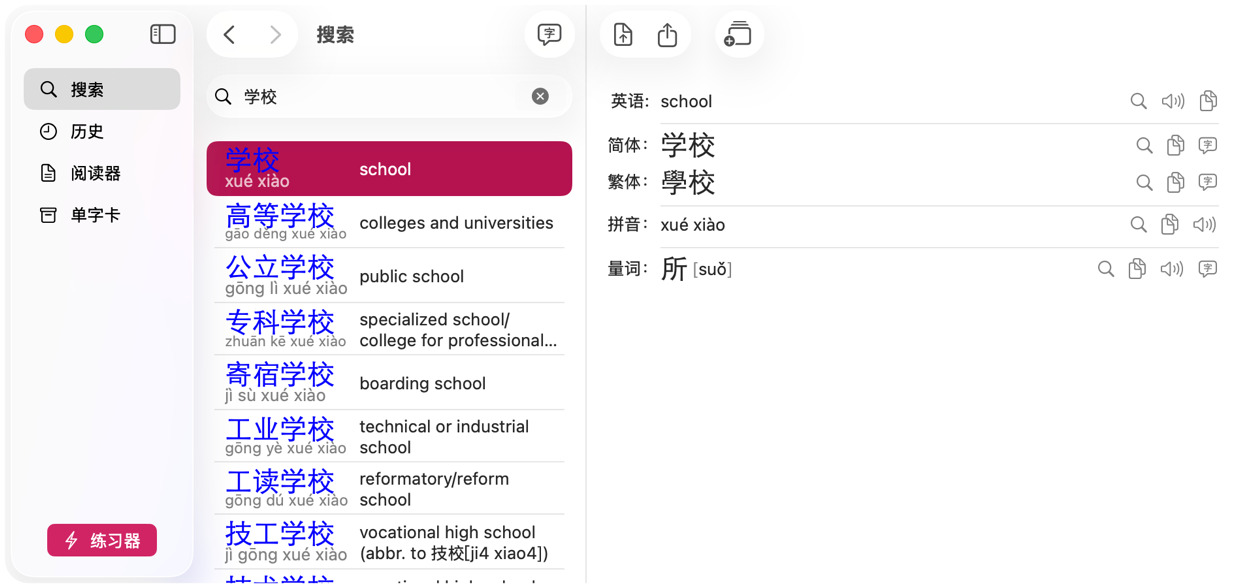Click the magnifier icon in search field
Screen dimensions: 1240x588
tap(223, 96)
